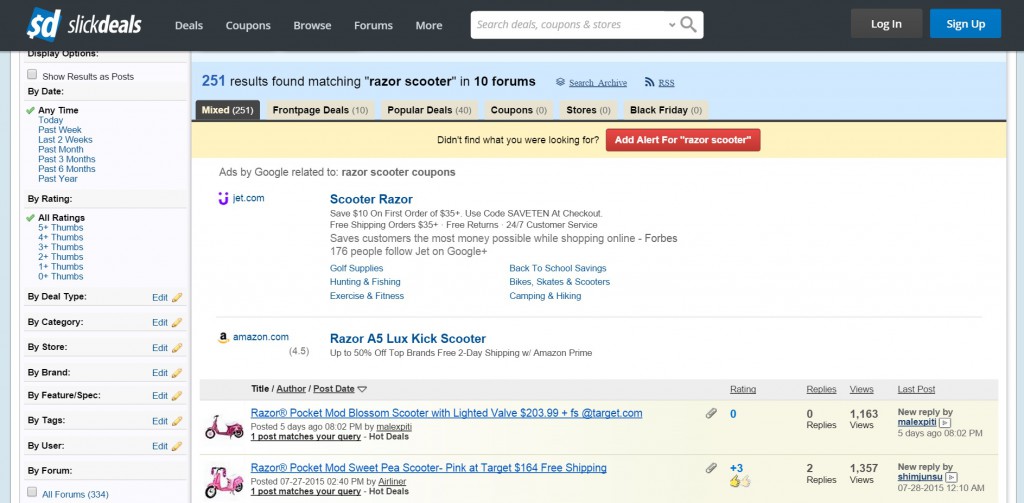Open the Deals menu

tap(189, 25)
